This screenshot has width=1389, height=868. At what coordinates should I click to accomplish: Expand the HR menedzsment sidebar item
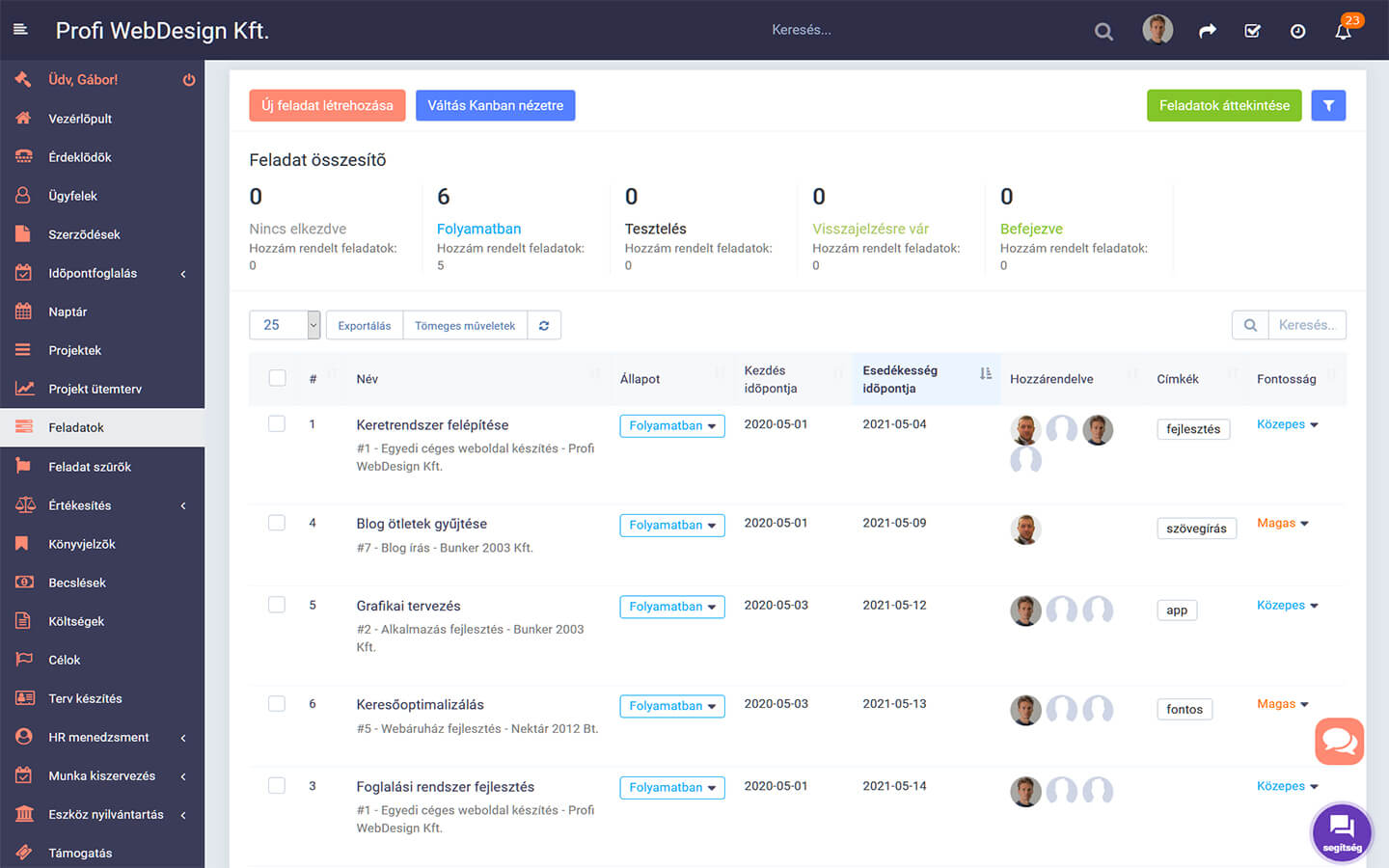(98, 737)
